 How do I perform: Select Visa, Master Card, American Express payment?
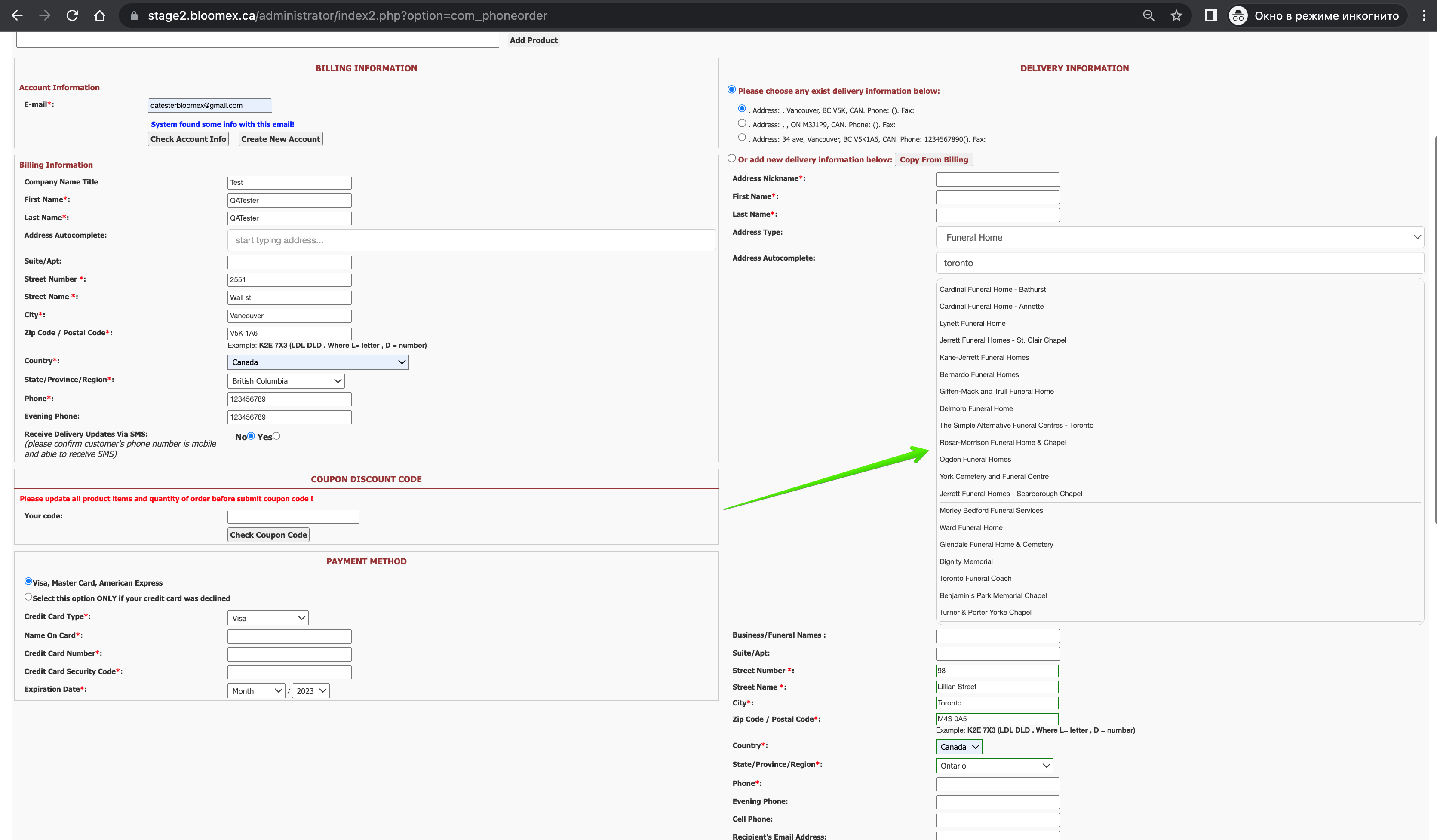coord(28,581)
